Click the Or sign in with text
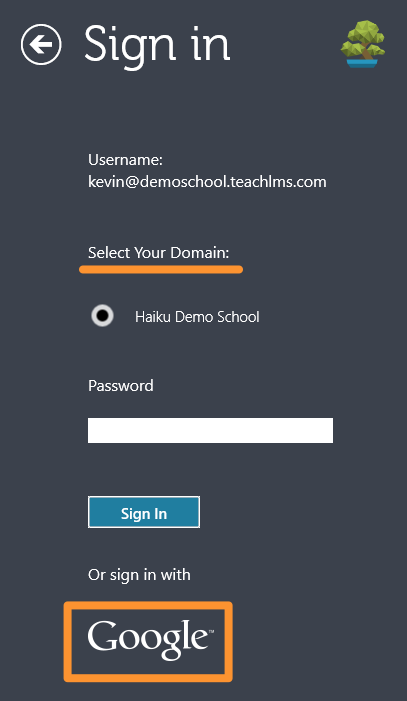Viewport: 407px width, 701px height. click(139, 575)
